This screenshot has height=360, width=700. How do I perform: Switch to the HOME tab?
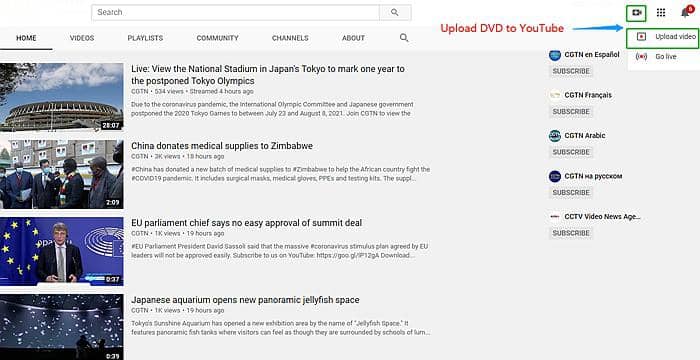tap(26, 38)
